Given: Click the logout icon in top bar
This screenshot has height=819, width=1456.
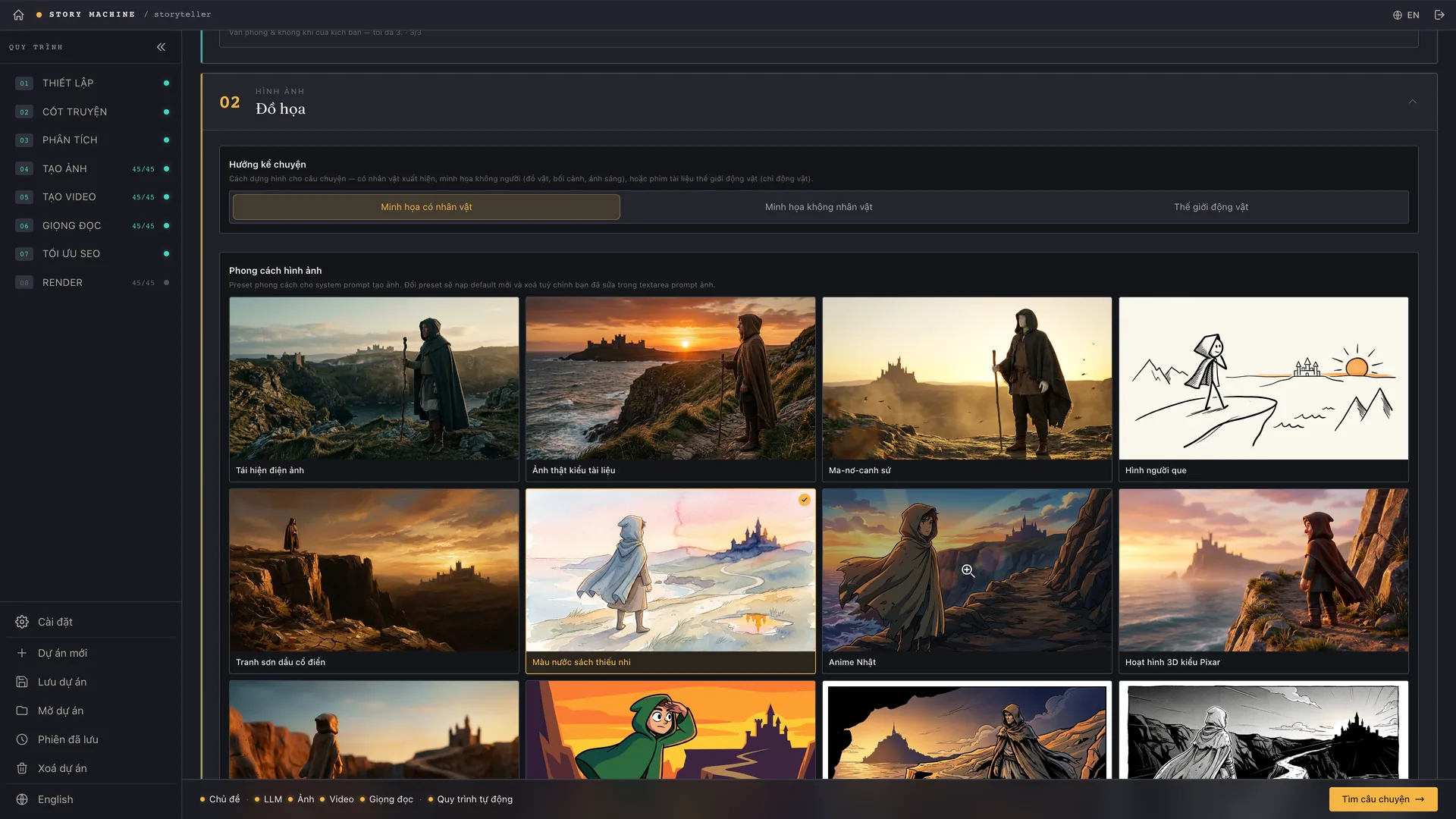Looking at the screenshot, I should pos(1439,15).
